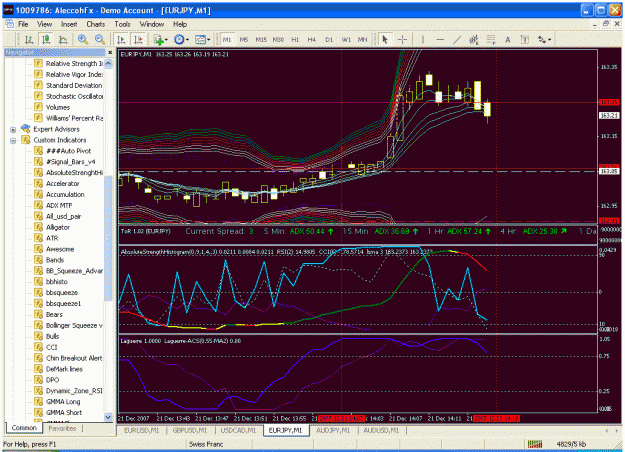Click the Navigator vertical scrollbar thumb
Screen dimensions: 625x452
coord(108,238)
